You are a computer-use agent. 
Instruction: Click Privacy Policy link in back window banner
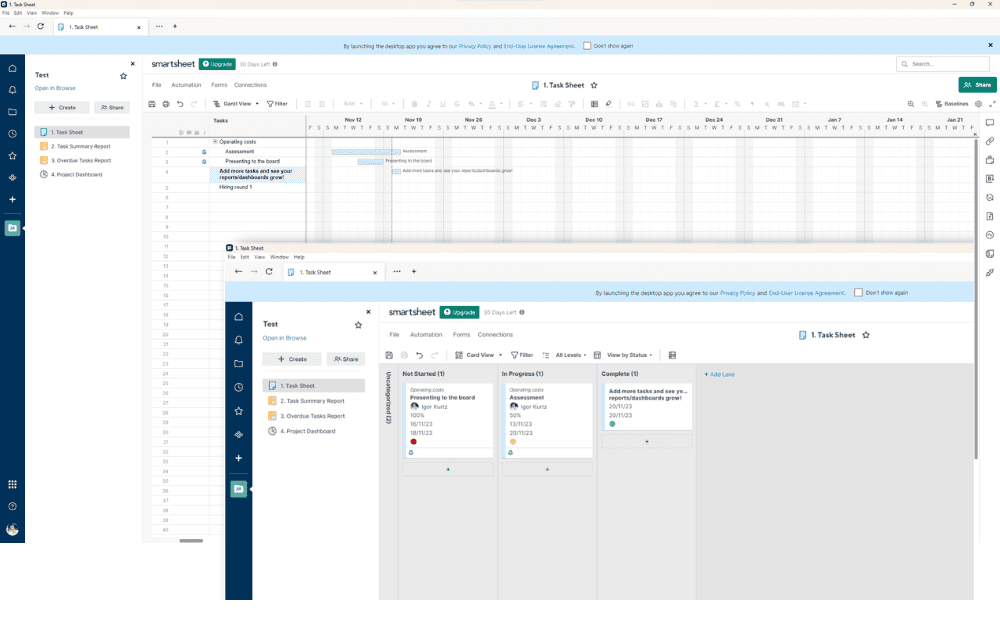click(475, 46)
